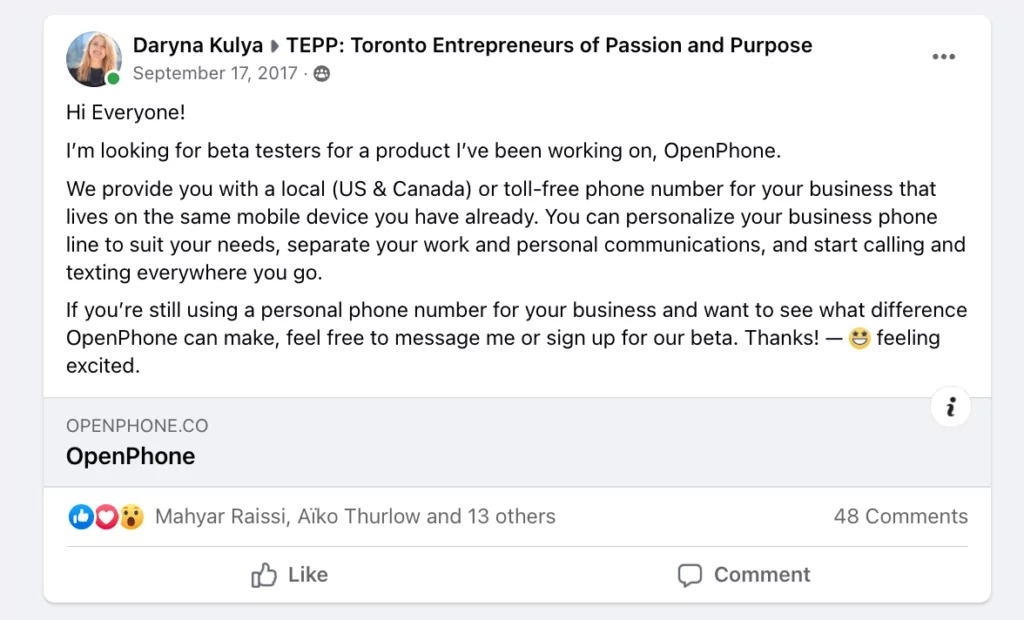Click the post audience group icon
1024x620 pixels.
[x=322, y=74]
